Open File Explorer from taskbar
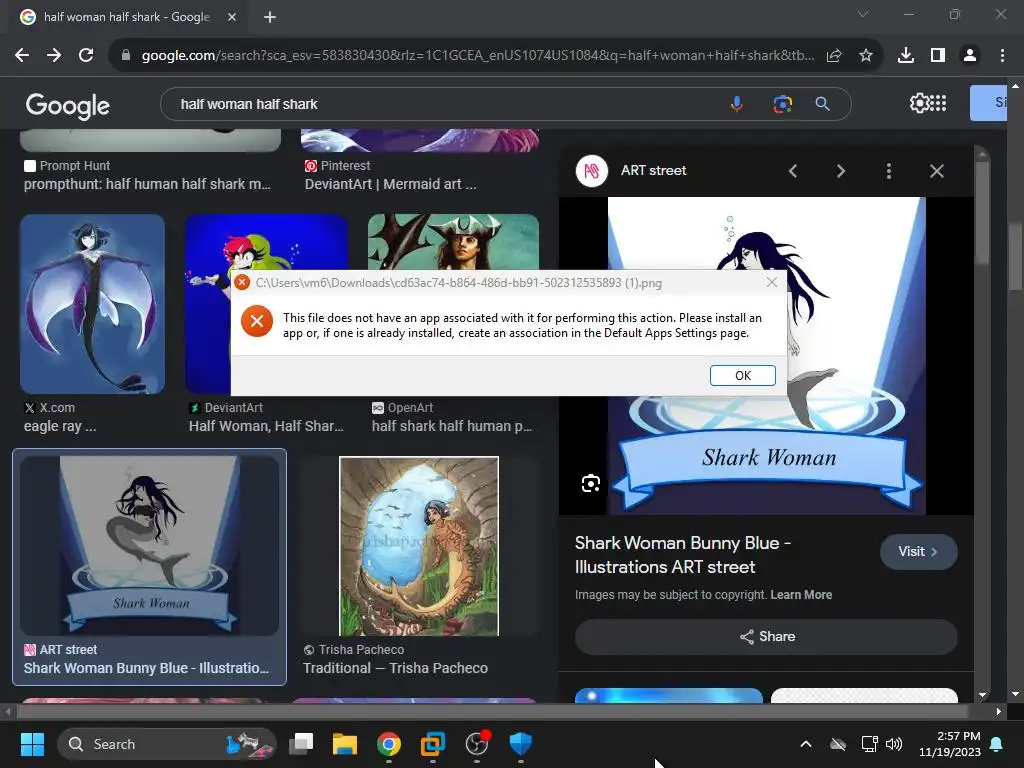Viewport: 1024px width, 768px height. tap(345, 744)
